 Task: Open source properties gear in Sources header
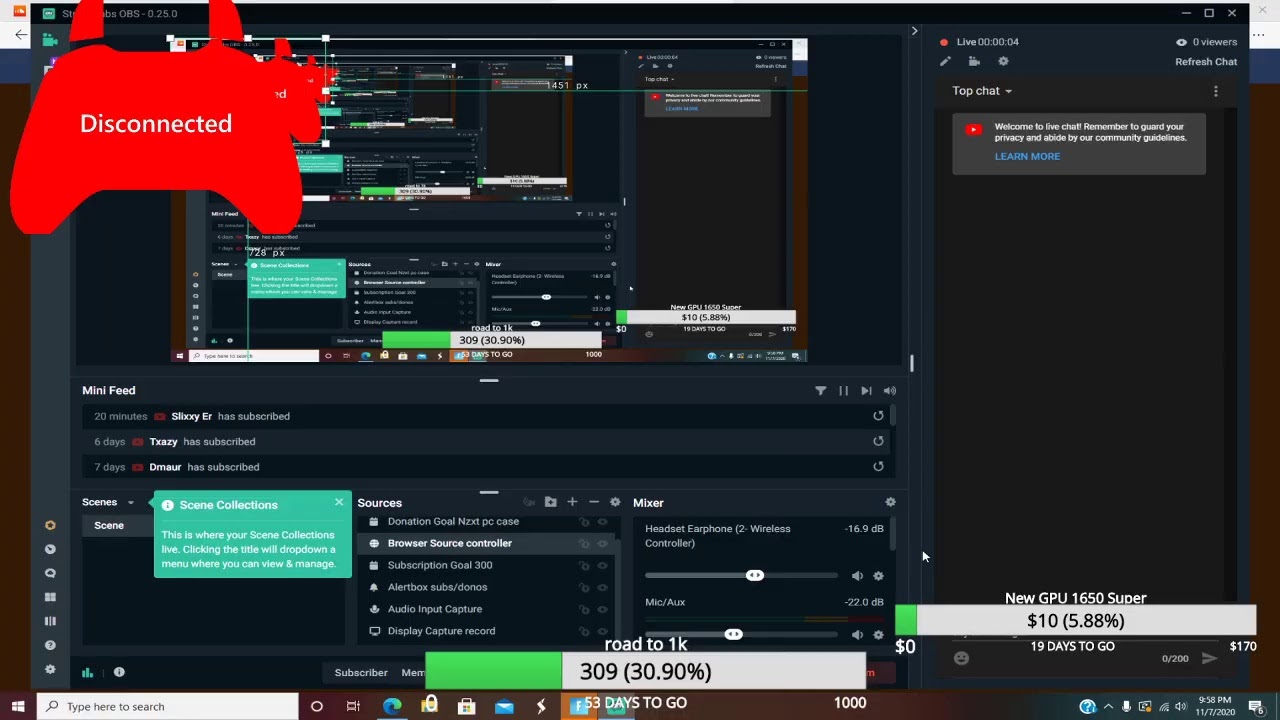[615, 502]
